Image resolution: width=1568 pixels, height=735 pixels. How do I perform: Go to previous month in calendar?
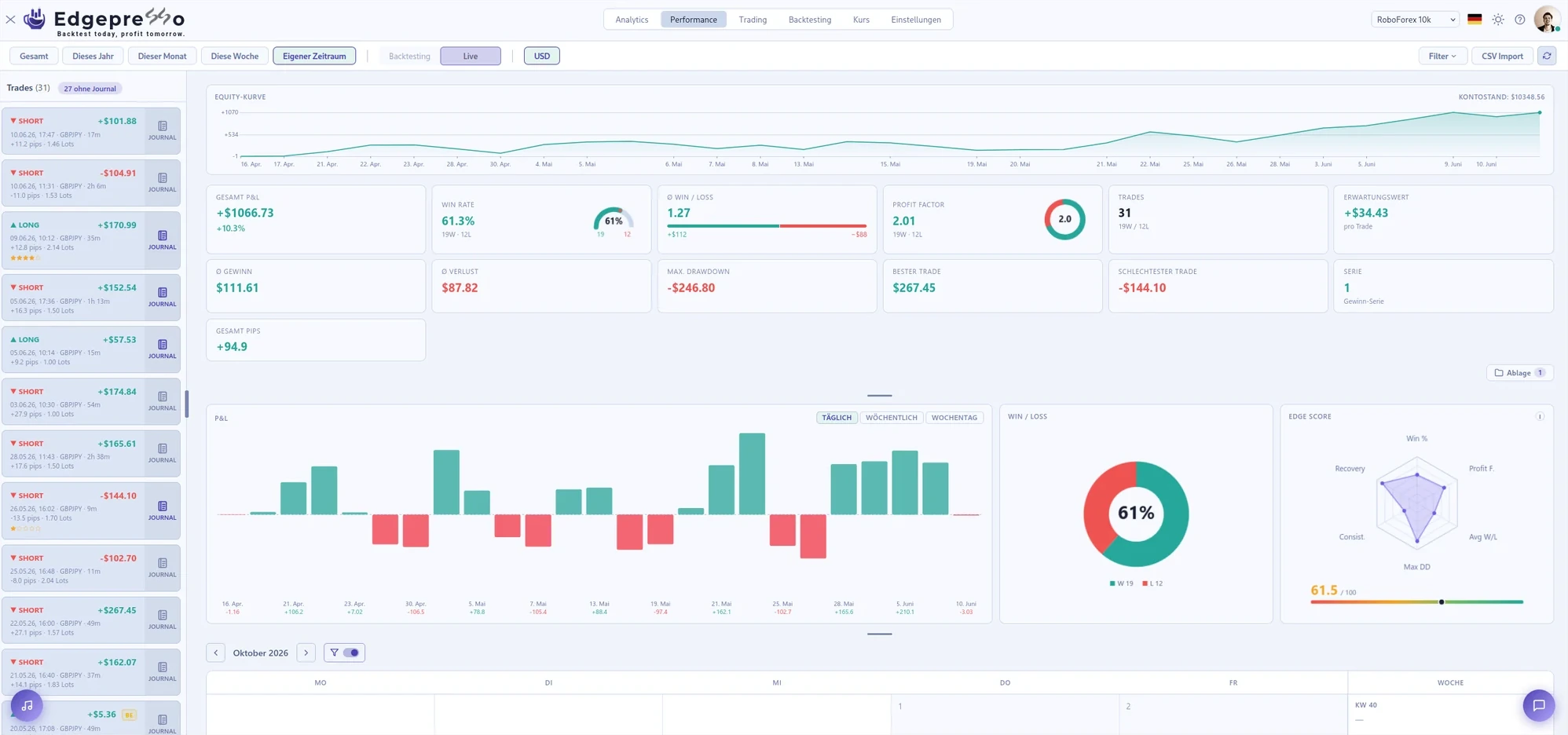[x=216, y=653]
